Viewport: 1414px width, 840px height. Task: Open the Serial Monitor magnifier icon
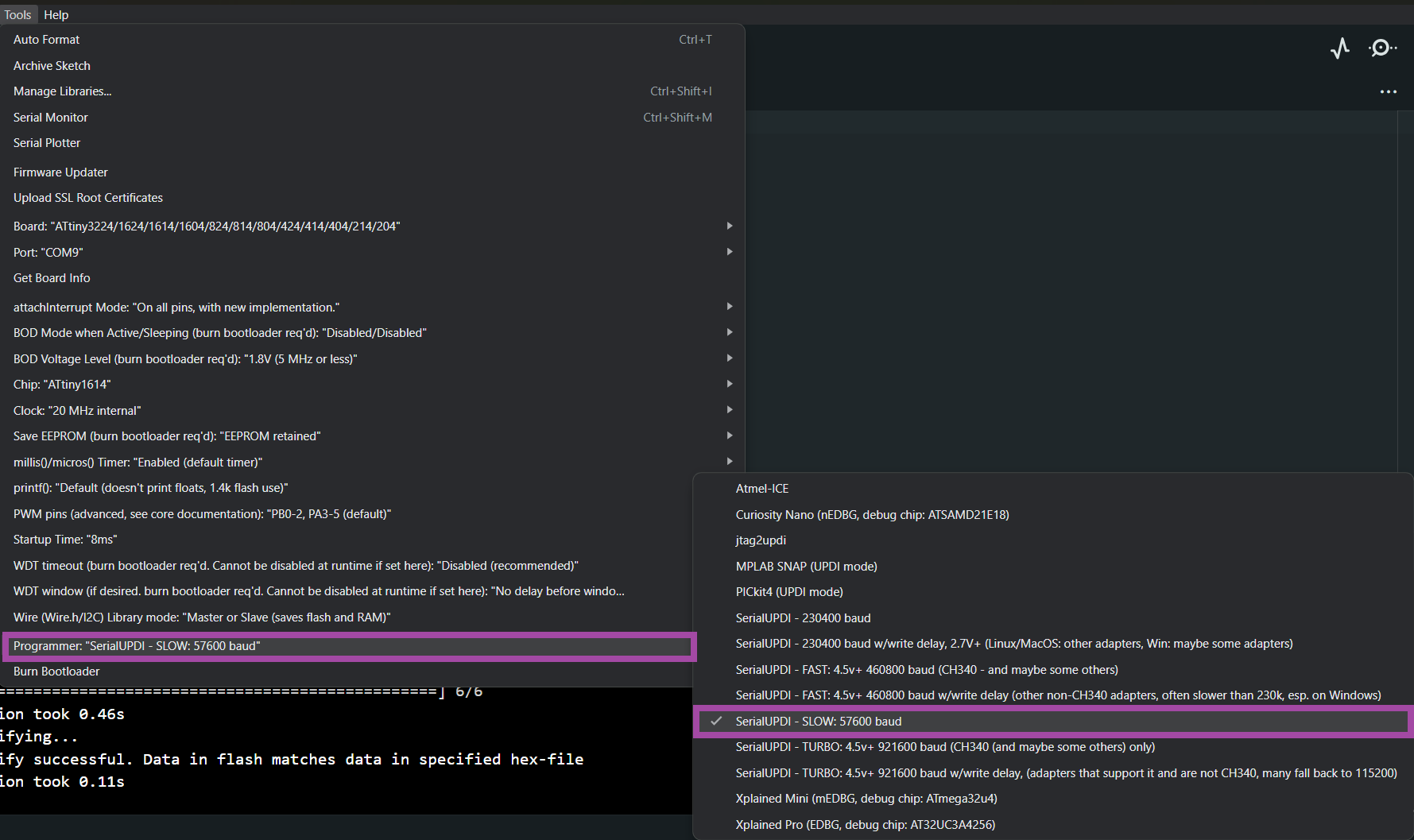point(1381,48)
